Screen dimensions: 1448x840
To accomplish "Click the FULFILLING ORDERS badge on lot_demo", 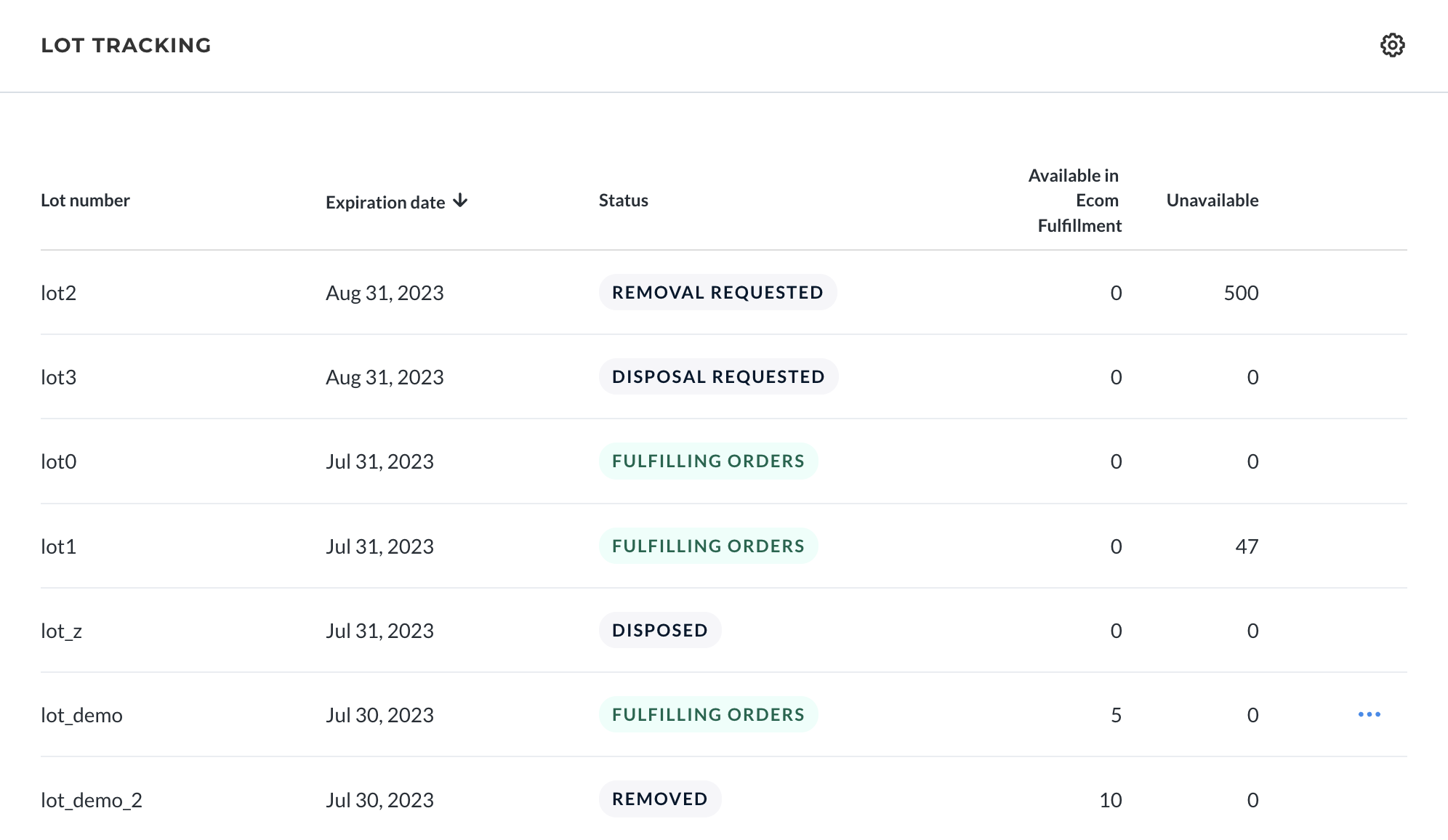I will (708, 714).
